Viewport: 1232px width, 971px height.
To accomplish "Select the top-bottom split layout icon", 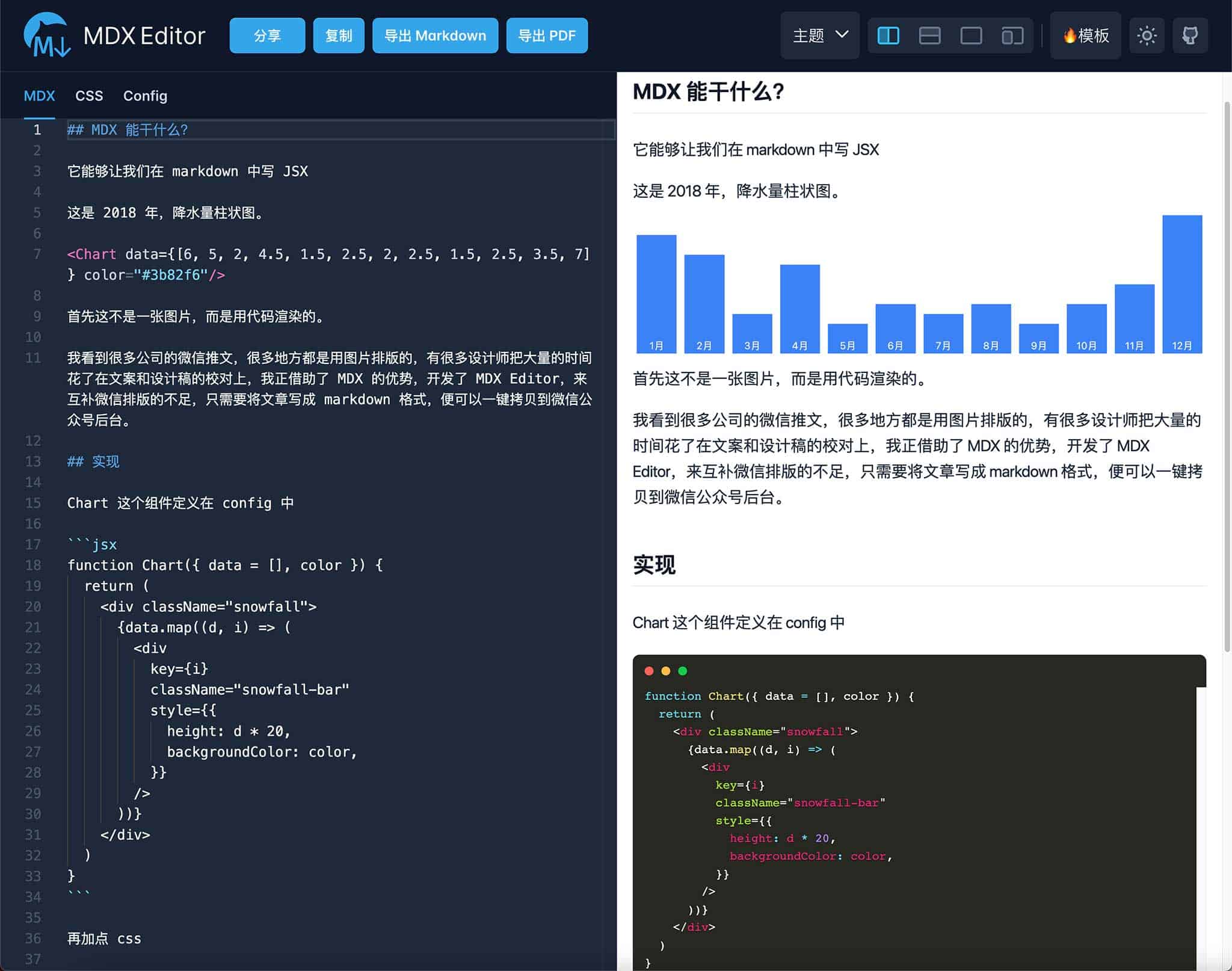I will (929, 36).
